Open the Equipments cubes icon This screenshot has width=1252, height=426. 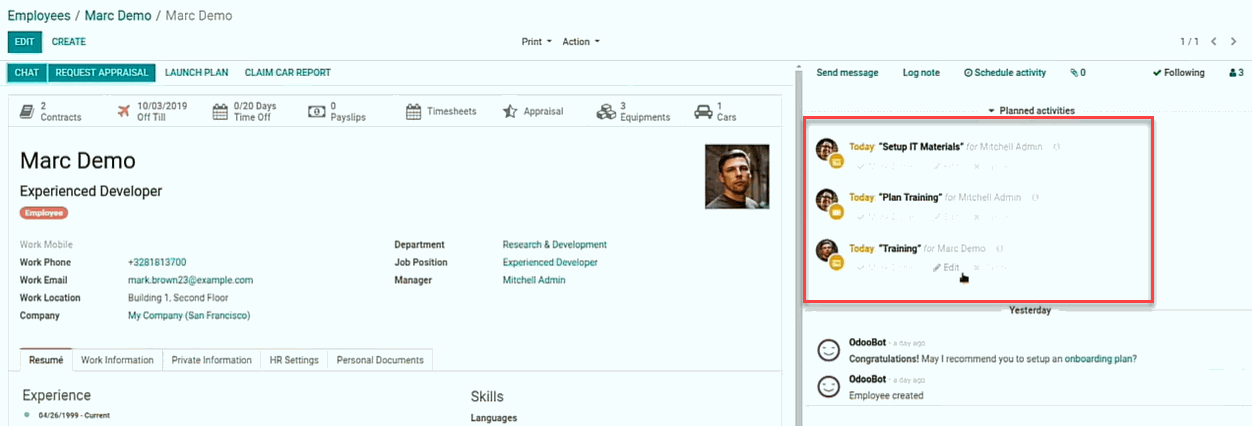pyautogui.click(x=606, y=112)
